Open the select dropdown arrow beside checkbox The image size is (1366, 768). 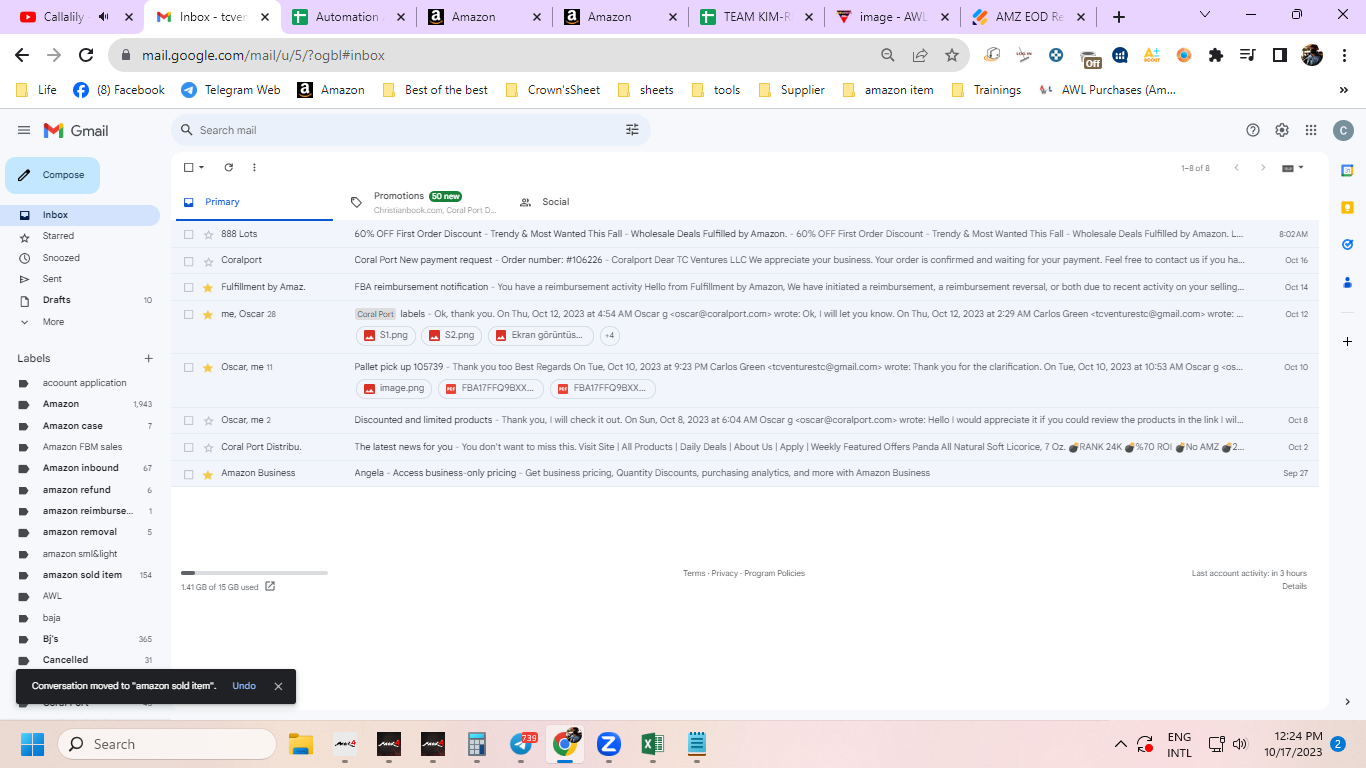(x=202, y=168)
